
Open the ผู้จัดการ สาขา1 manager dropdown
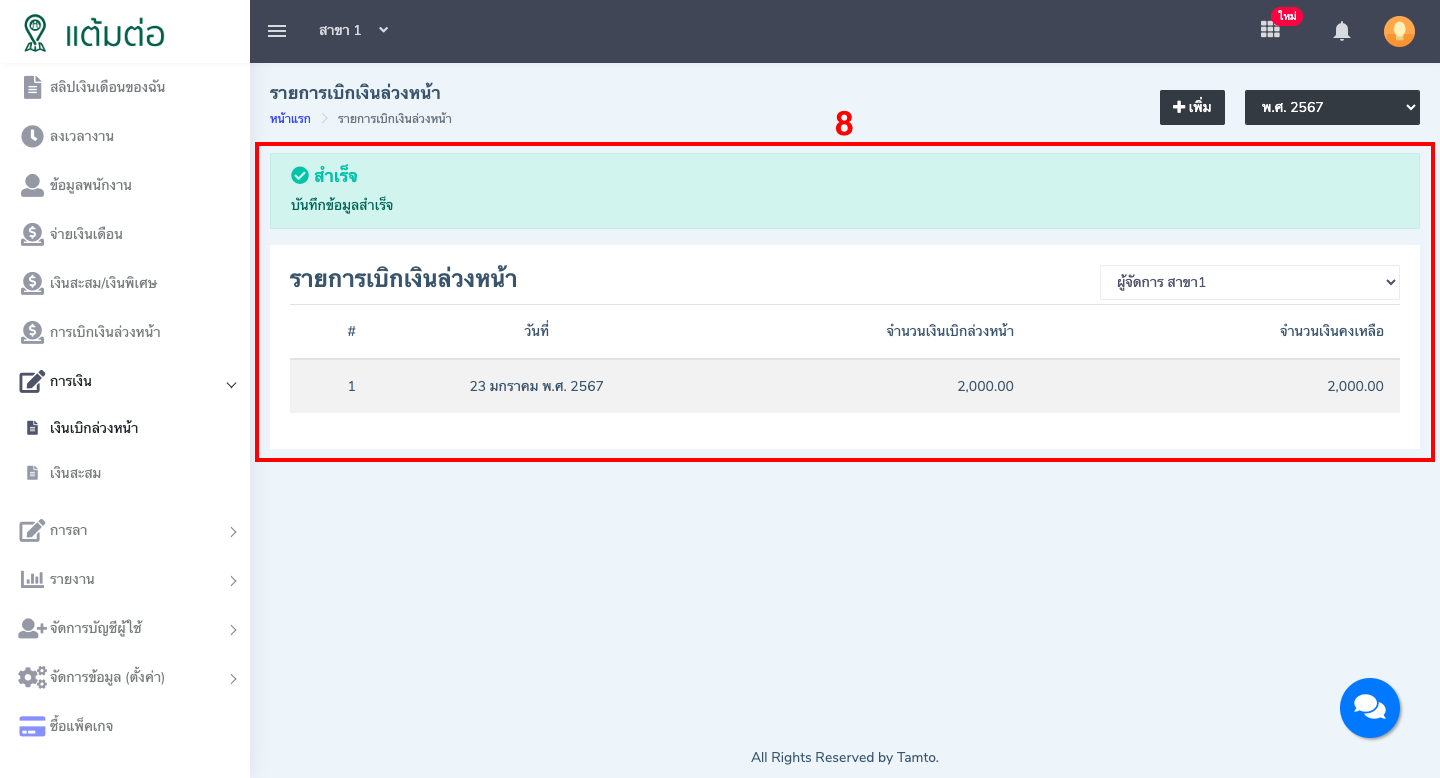[x=1249, y=282]
